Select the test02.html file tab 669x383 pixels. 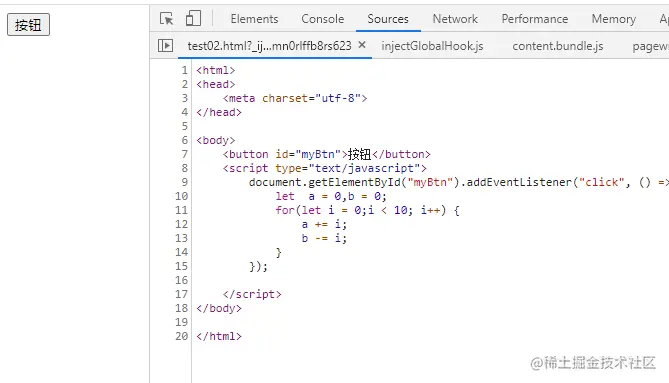[269, 46]
